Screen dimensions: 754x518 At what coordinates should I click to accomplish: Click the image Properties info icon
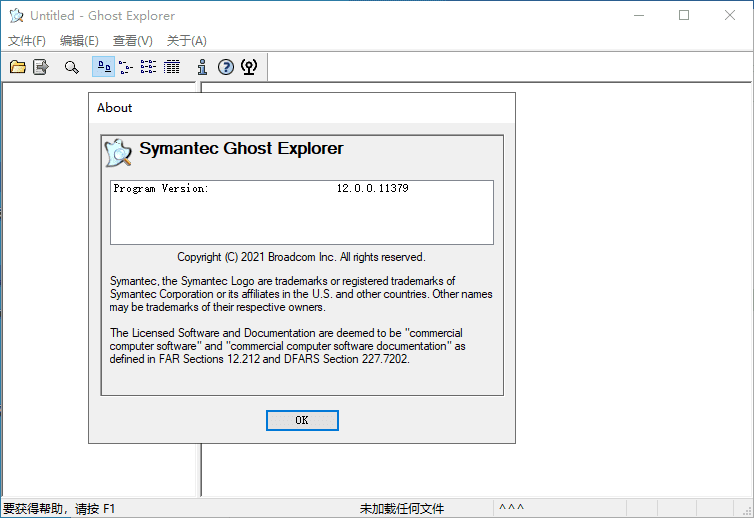[202, 67]
